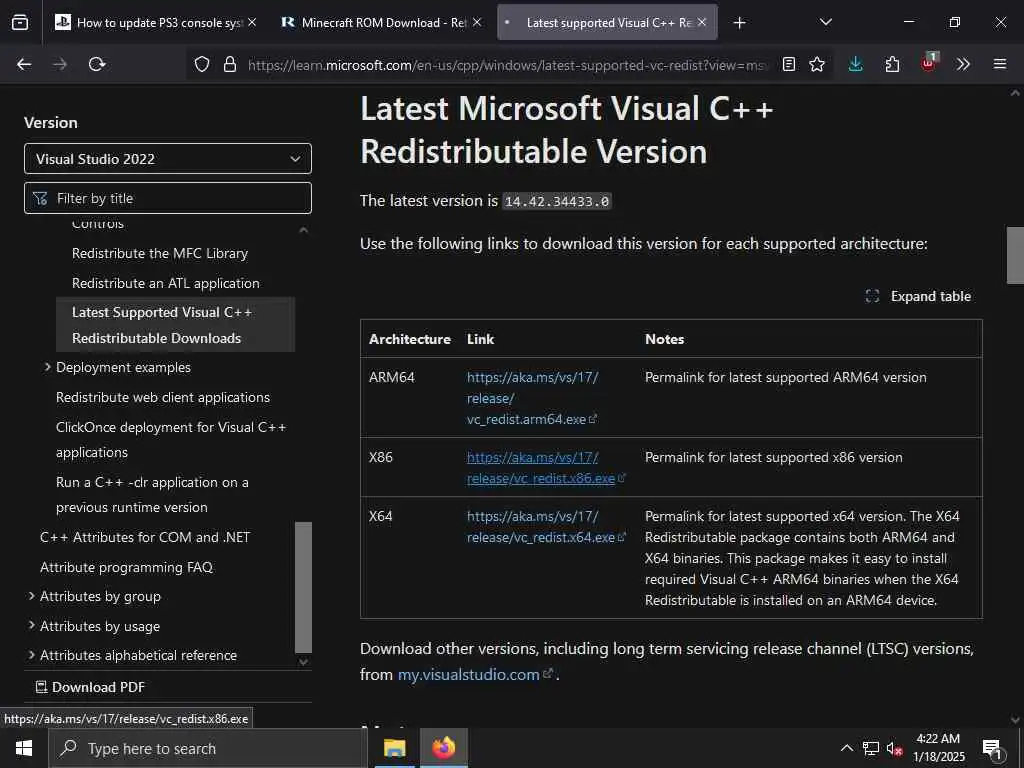The height and width of the screenshot is (768, 1024).
Task: Download ARM64 vc_redist.arm64.exe link
Action: [x=532, y=398]
